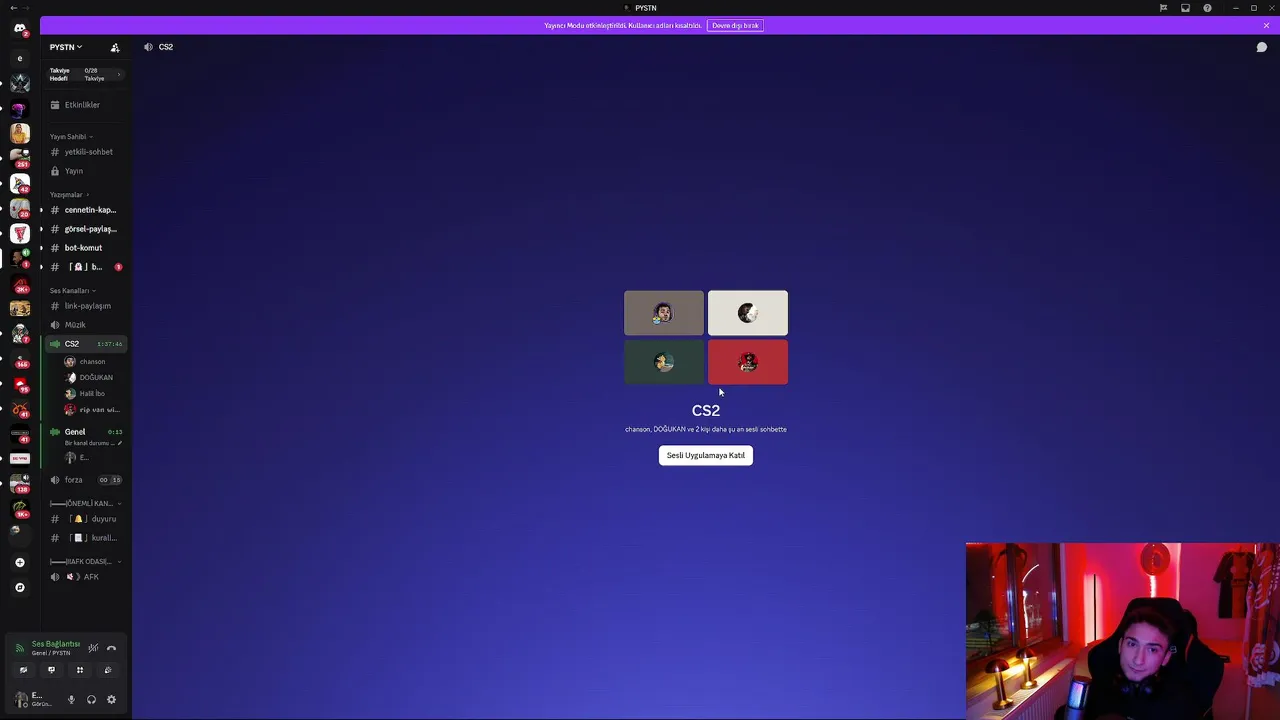
Task: Open the inbox icon in the title bar
Action: point(1185,8)
